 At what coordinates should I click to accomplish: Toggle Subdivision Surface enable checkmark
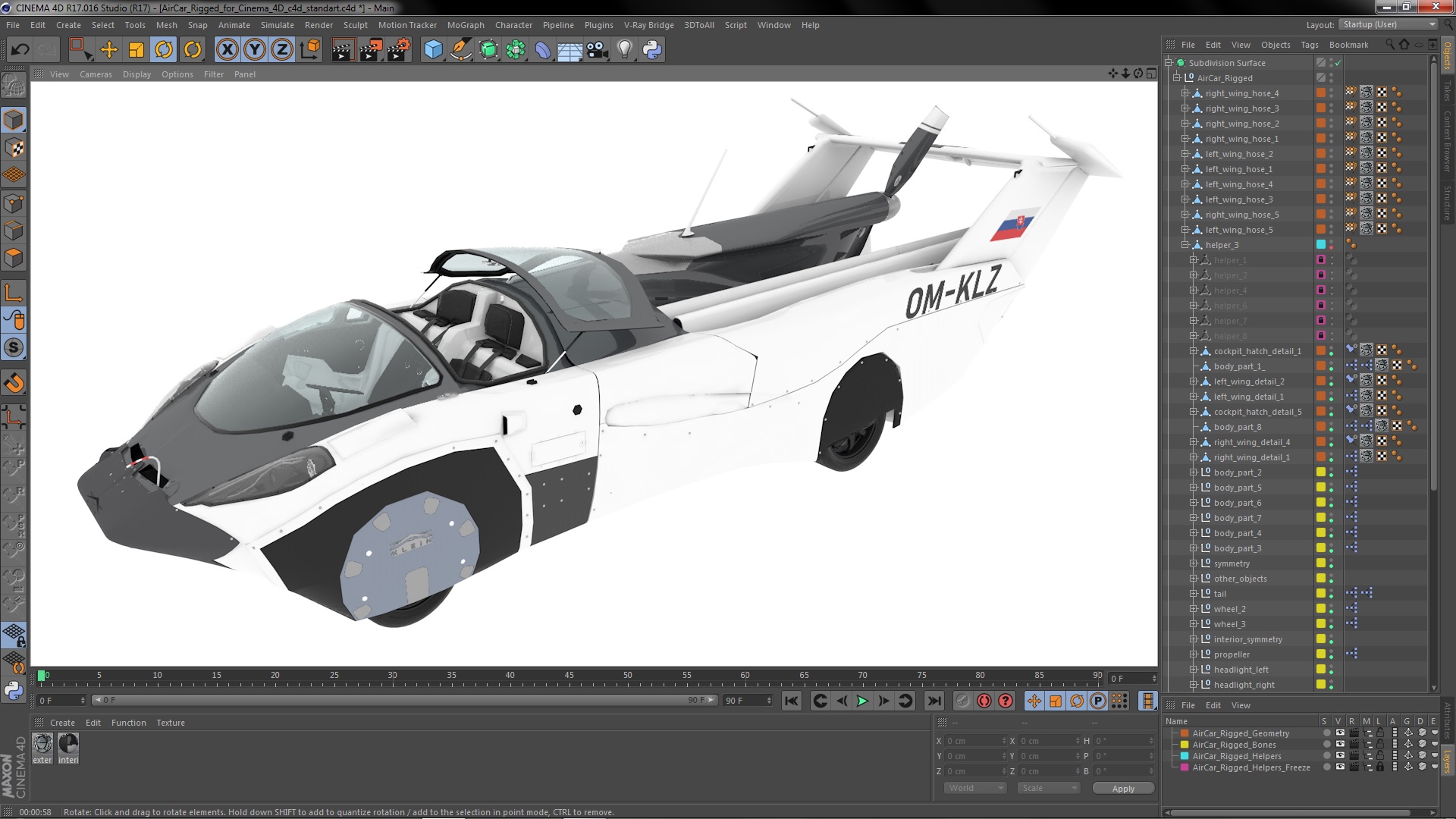click(x=1338, y=63)
